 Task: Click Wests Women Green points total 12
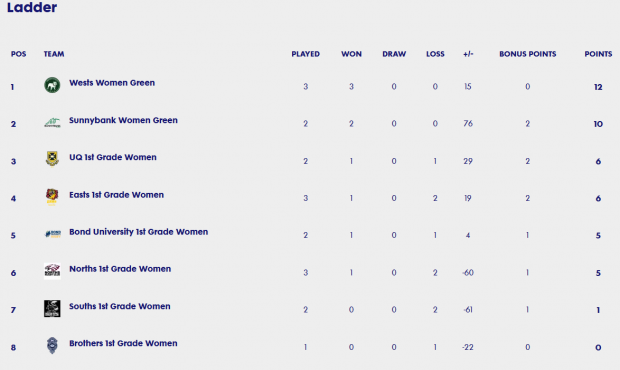pos(598,87)
